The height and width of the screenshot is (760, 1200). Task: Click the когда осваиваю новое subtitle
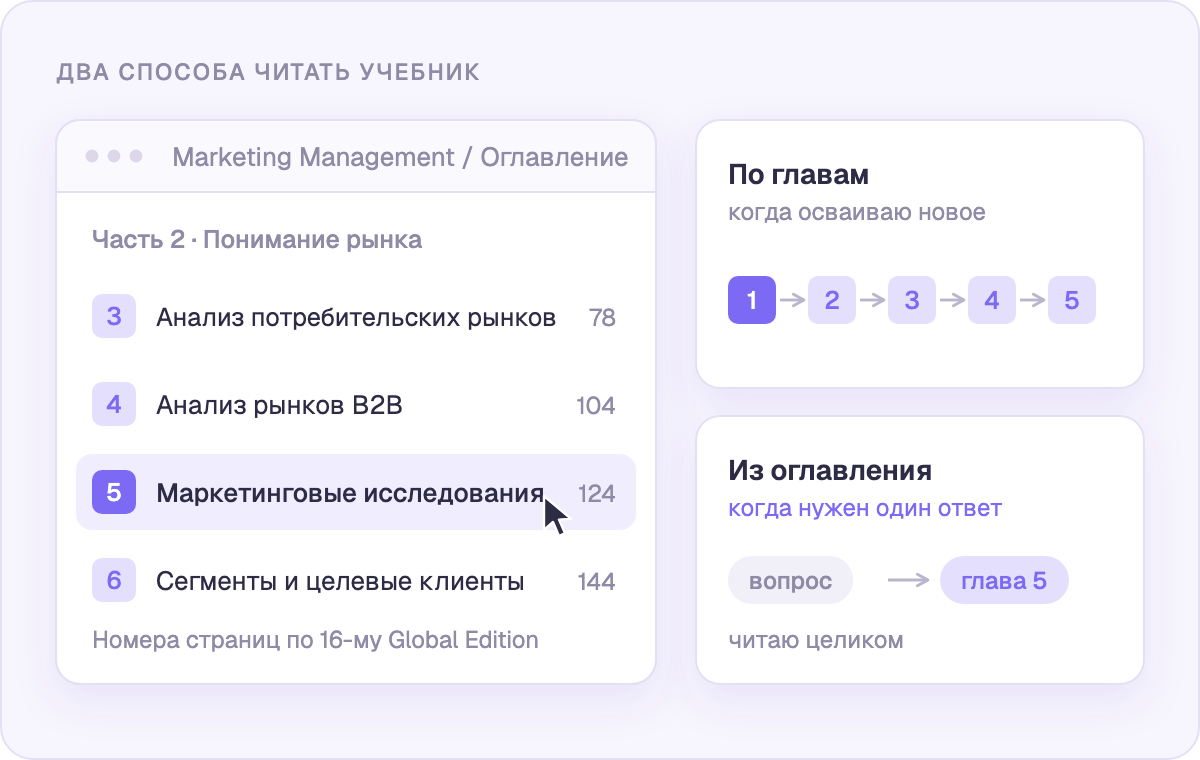point(857,212)
